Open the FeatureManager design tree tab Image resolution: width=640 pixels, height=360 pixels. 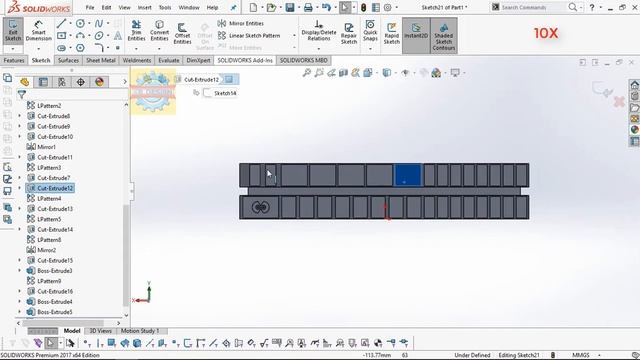[x=24, y=82]
